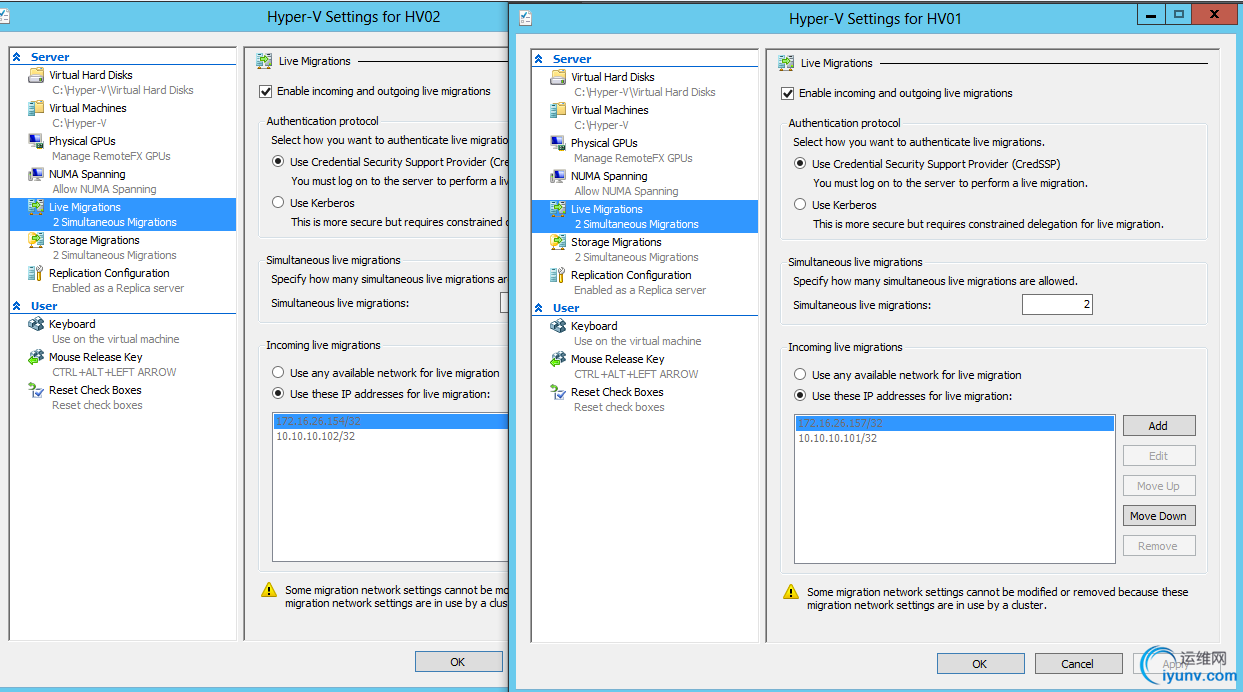This screenshot has width=1243, height=692.
Task: Click Simultaneous live migrations field in HV01
Action: (x=1057, y=305)
